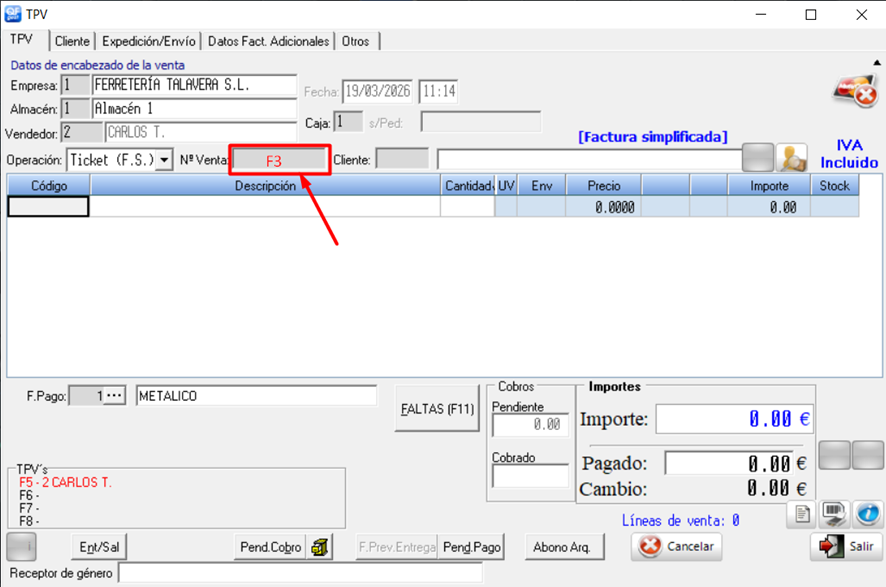The height and width of the screenshot is (587, 886).
Task: Click the computer terminal icon
Action: point(834,514)
